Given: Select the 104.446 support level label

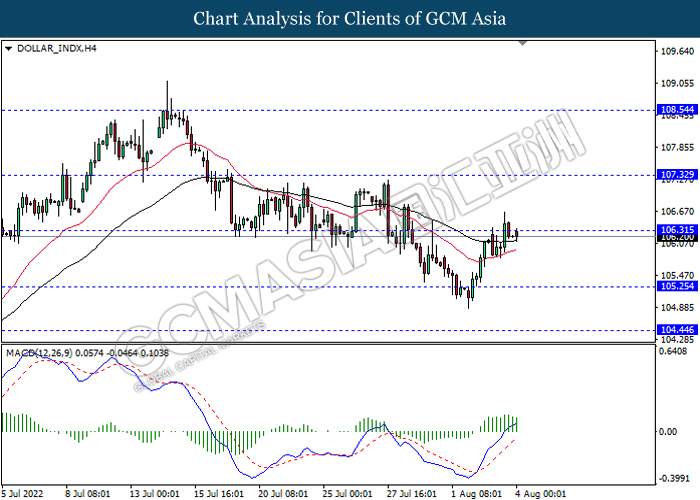Looking at the screenshot, I should coord(677,330).
